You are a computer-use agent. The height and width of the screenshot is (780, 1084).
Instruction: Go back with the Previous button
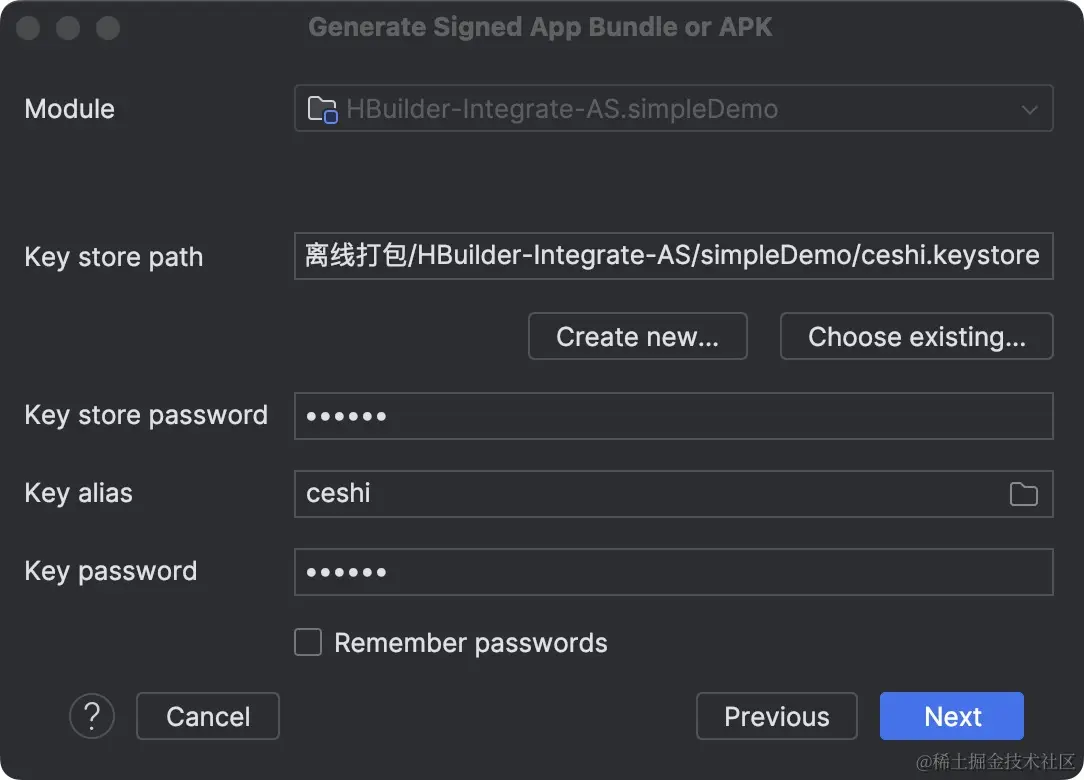pyautogui.click(x=776, y=716)
